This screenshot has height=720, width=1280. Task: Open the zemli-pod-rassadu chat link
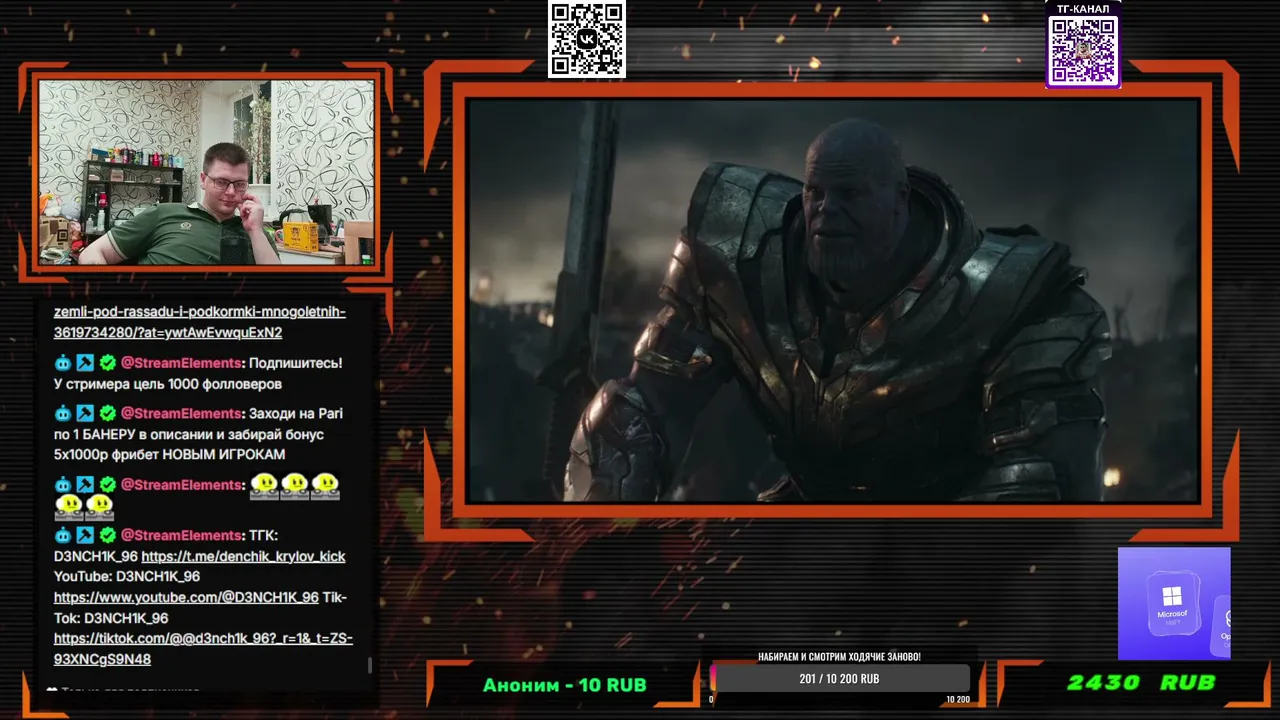click(x=200, y=322)
